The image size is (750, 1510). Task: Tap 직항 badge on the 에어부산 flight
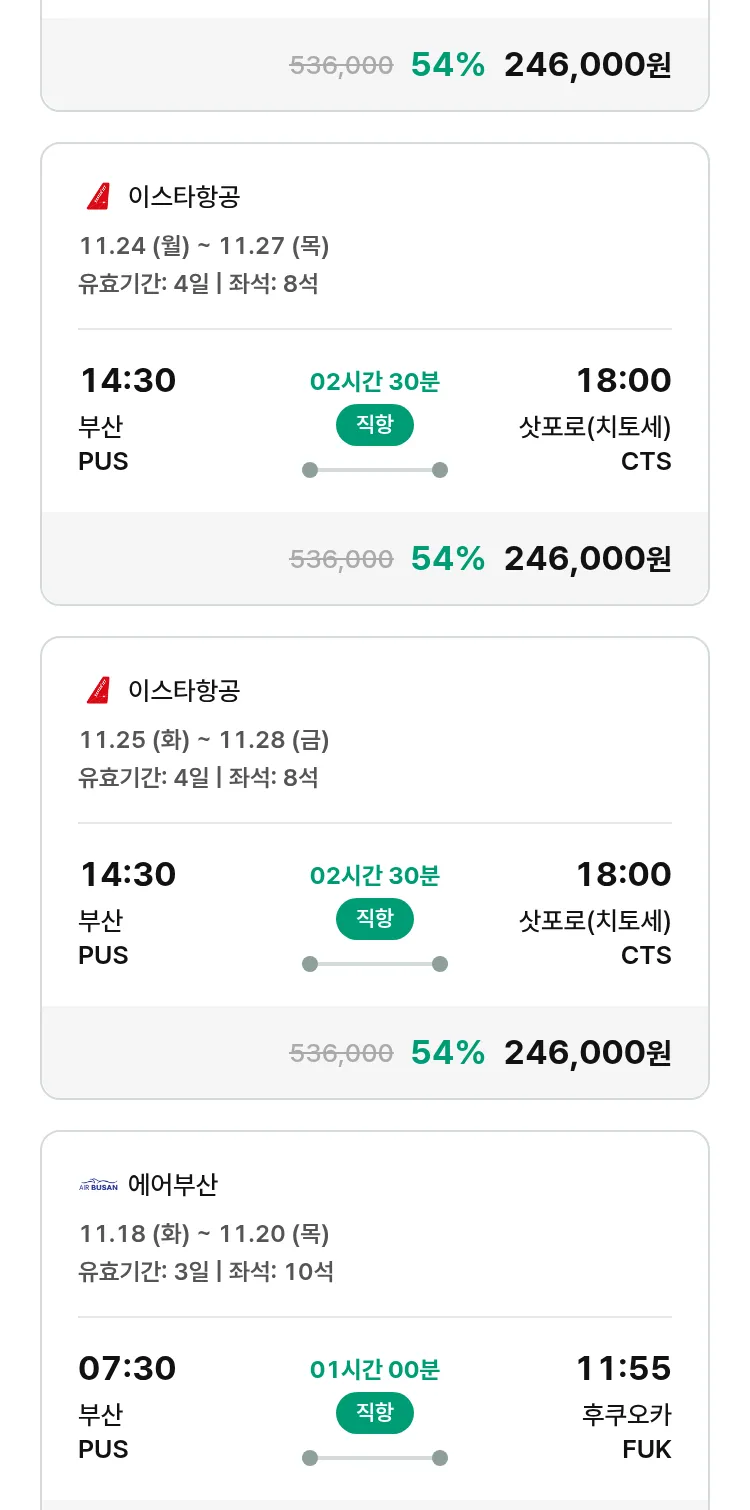tap(374, 1413)
